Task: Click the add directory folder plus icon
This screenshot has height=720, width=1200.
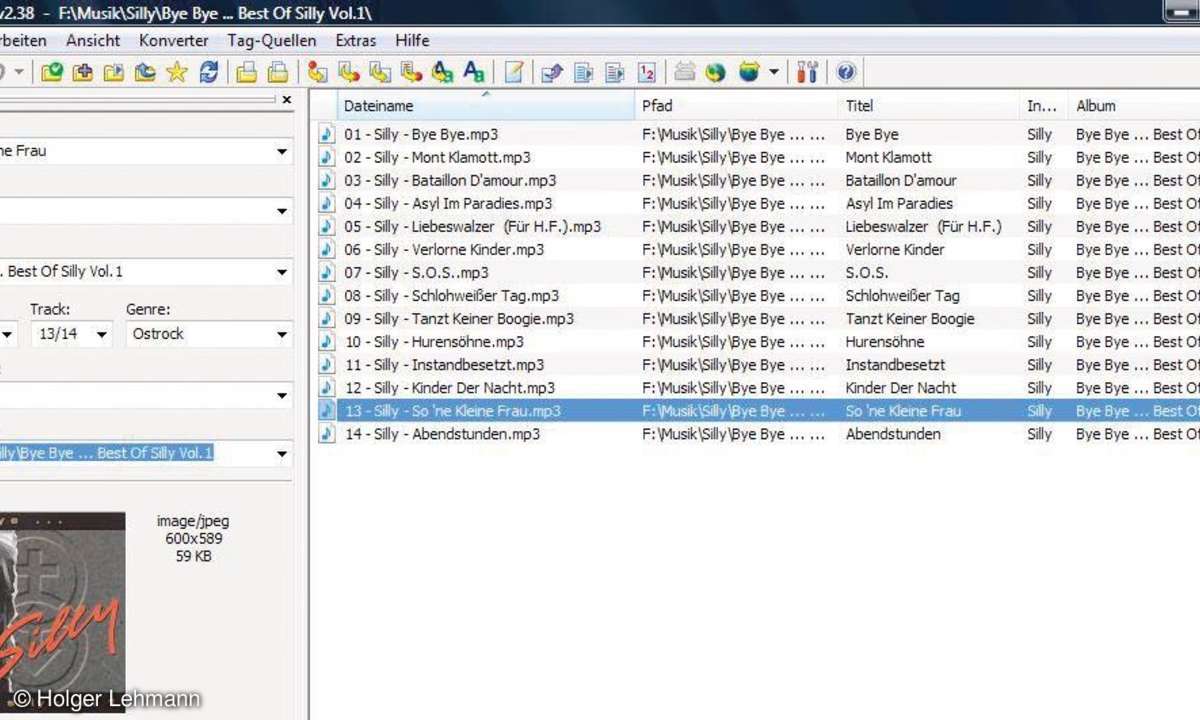Action: 83,72
